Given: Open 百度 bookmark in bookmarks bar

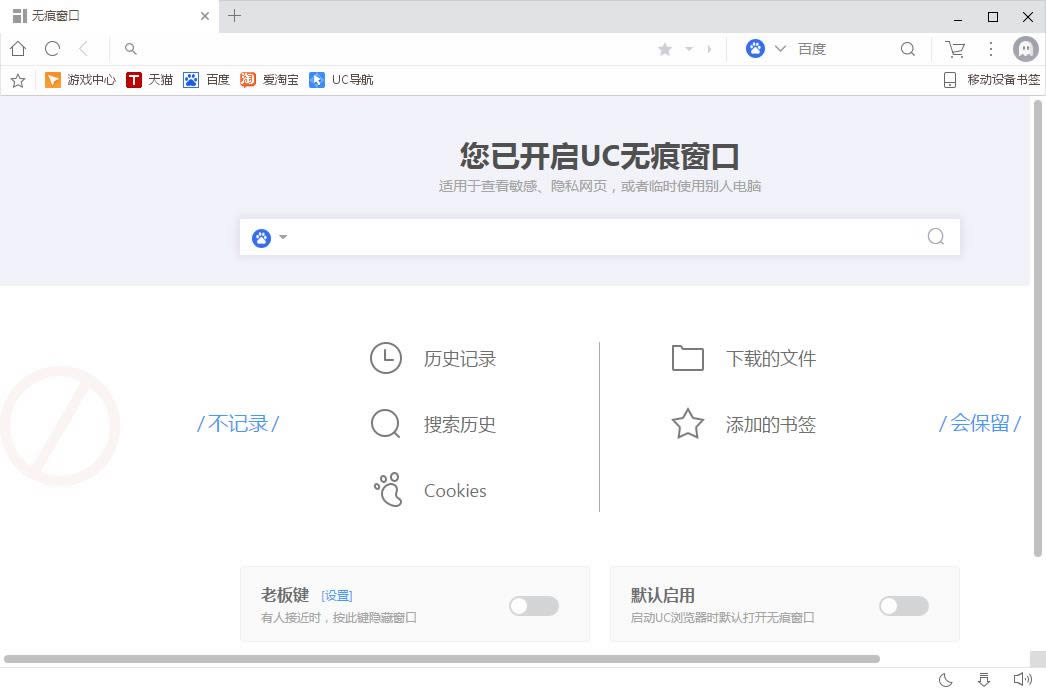Looking at the screenshot, I should pyautogui.click(x=207, y=80).
